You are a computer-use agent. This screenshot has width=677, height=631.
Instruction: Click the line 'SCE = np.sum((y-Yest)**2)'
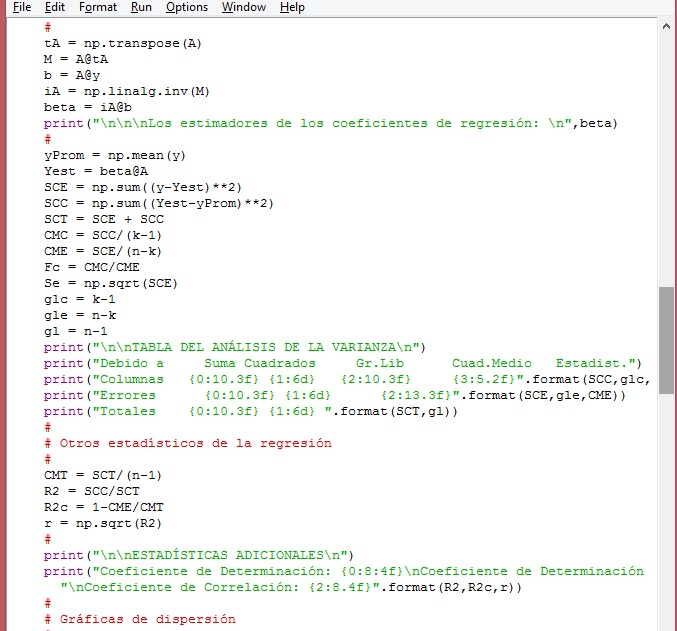pos(142,187)
